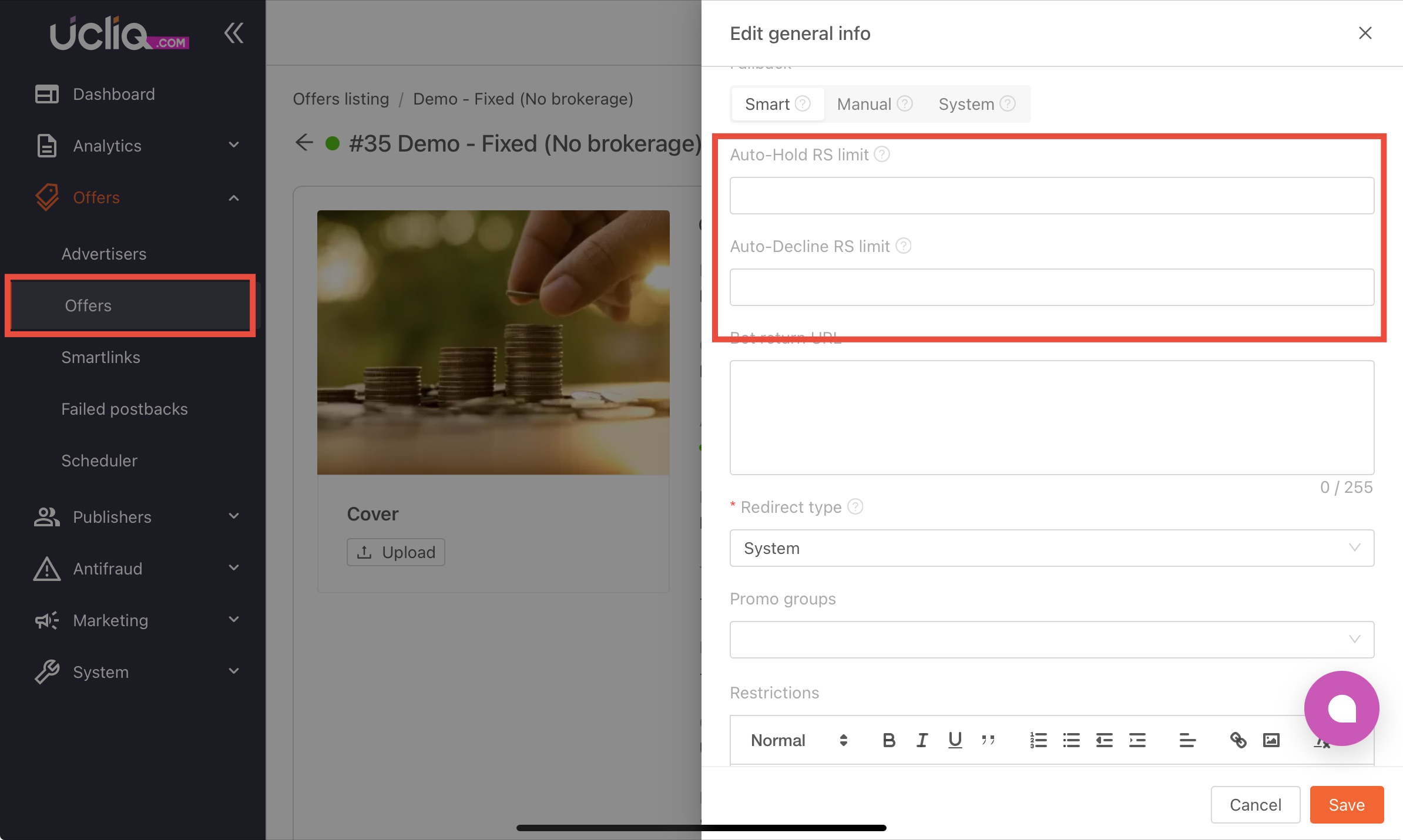
Task: Select the Smart fallback option
Action: coord(777,104)
